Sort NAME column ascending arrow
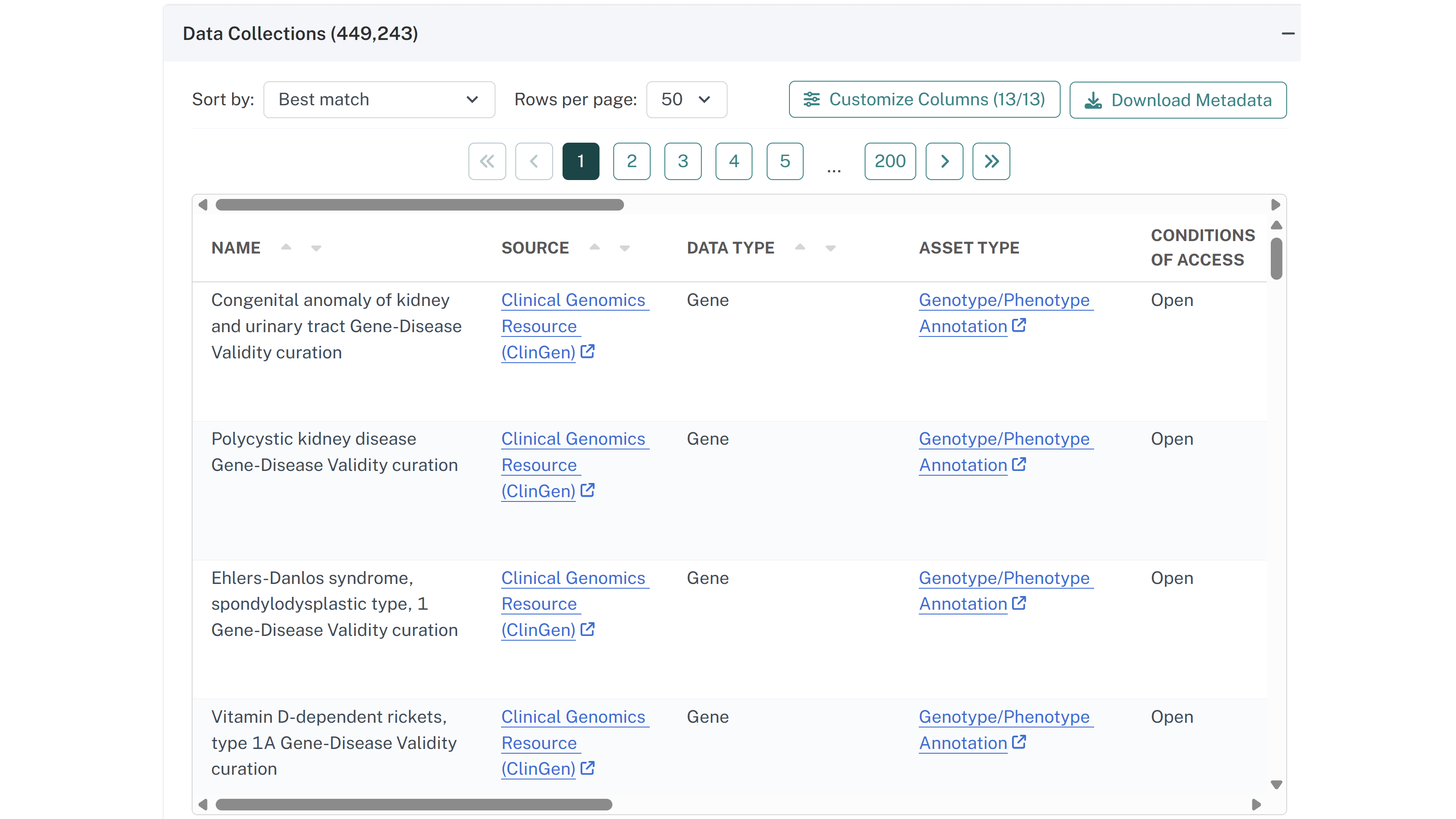Image resolution: width=1456 pixels, height=819 pixels. pos(286,247)
